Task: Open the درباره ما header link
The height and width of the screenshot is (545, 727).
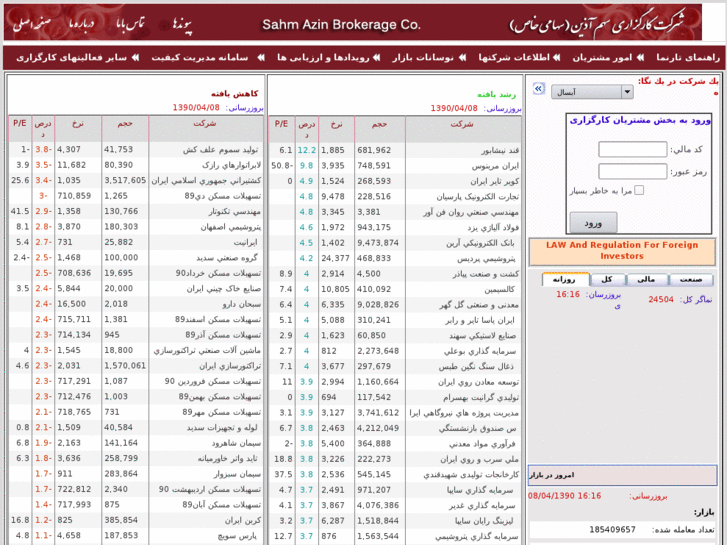Action: (81, 23)
